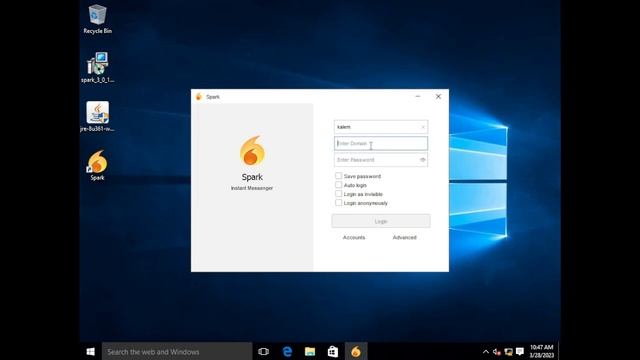Open the Accounts link
The width and height of the screenshot is (640, 360).
click(354, 238)
